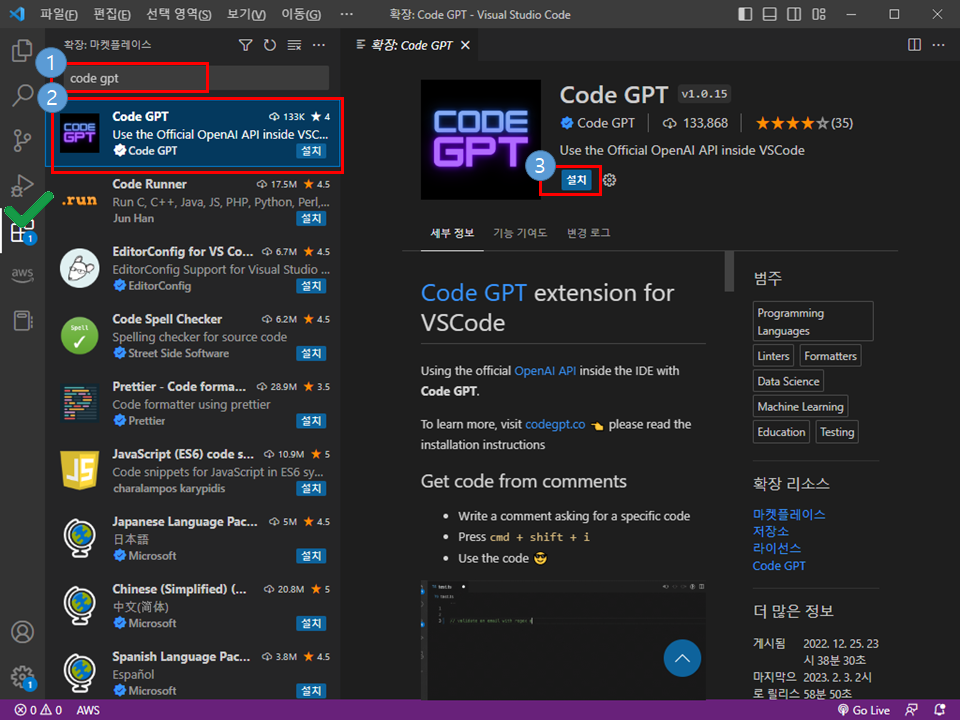The image size is (960, 720).
Task: Open notifications bell in status bar
Action: 940,710
